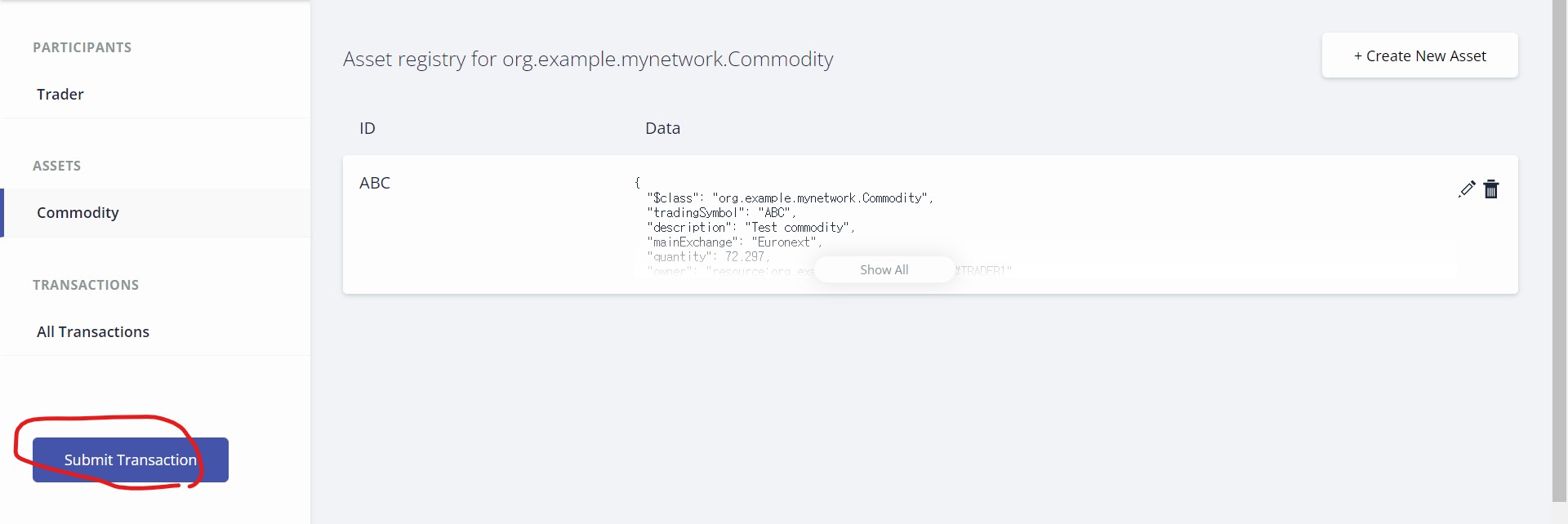
Task: Click the ID column header
Action: pyautogui.click(x=367, y=128)
